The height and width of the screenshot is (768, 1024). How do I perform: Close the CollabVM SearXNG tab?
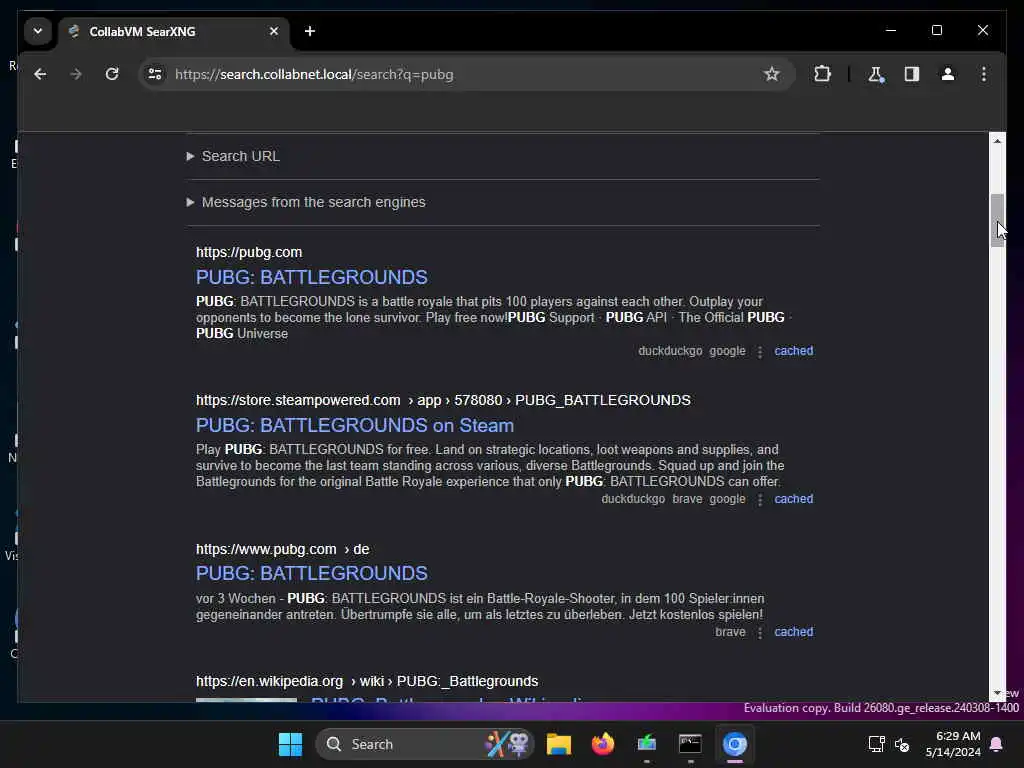274,31
